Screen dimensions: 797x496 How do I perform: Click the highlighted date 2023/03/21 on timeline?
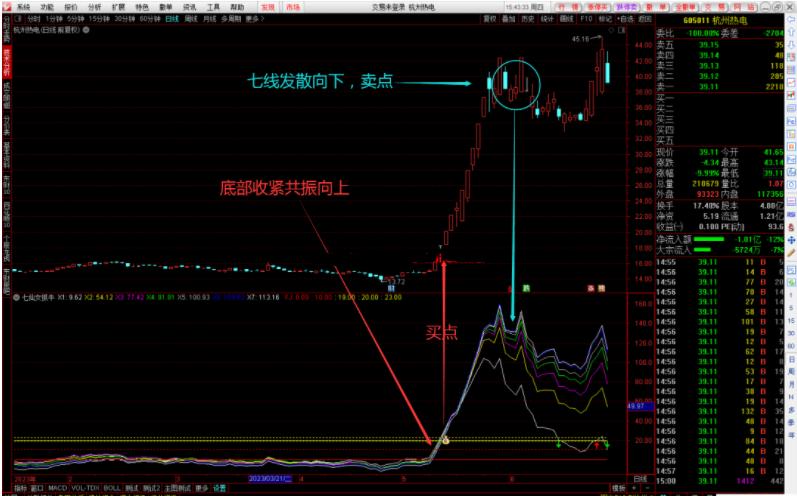coord(270,479)
